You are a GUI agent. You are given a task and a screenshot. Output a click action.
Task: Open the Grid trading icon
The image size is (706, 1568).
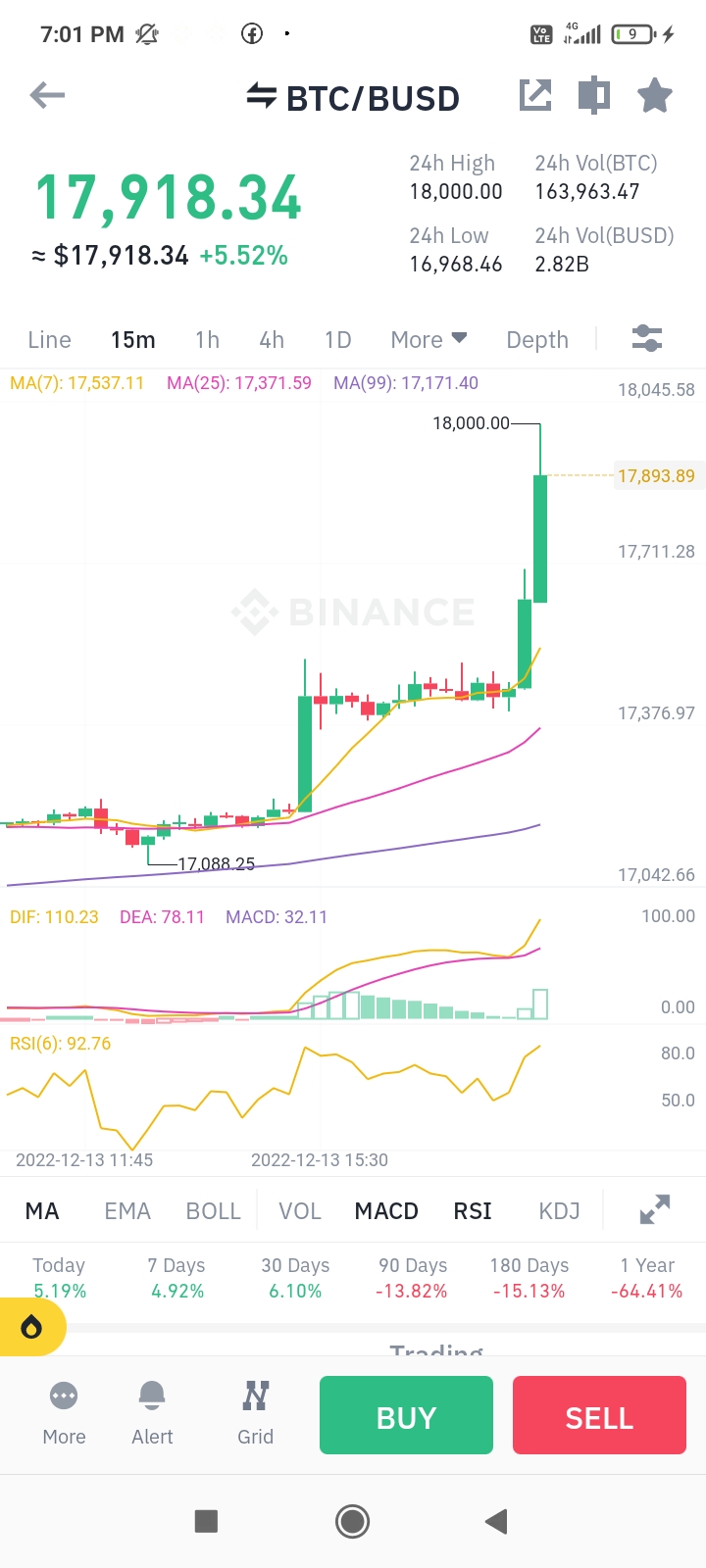(x=255, y=1412)
